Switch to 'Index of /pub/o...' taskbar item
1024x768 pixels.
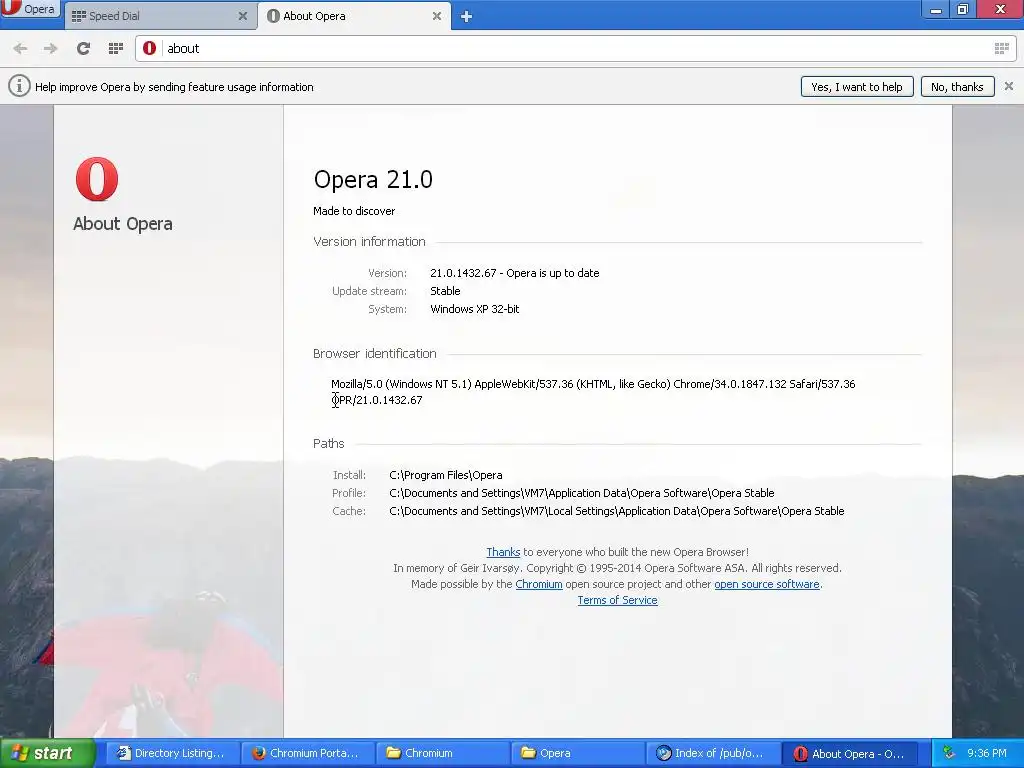coord(712,753)
